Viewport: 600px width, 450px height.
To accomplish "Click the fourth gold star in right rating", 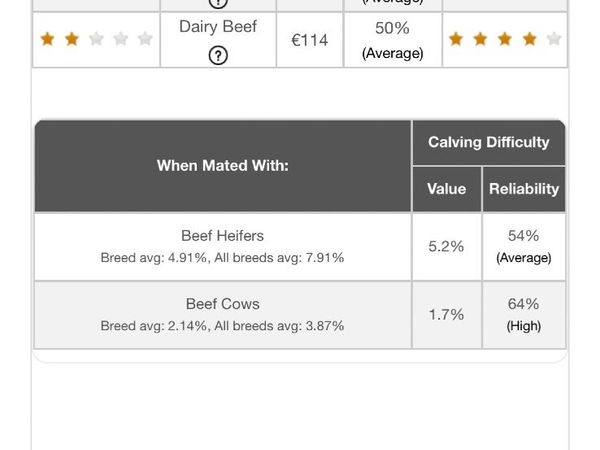I will coord(529,39).
